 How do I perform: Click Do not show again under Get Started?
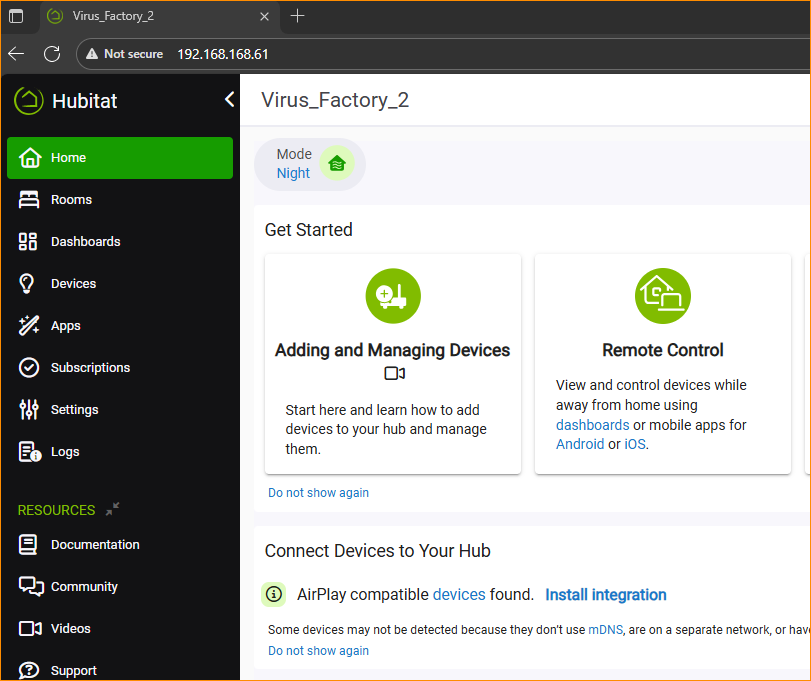(318, 493)
